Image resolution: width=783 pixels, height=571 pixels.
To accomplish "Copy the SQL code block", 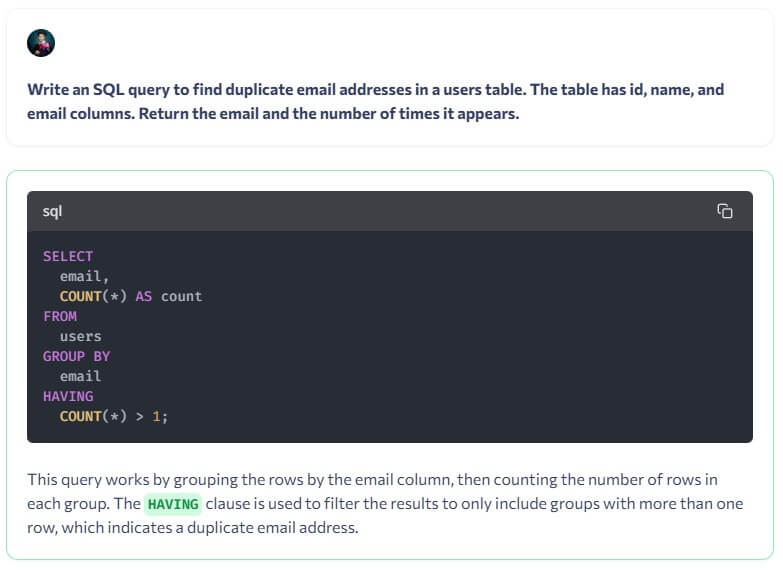I will tap(725, 211).
